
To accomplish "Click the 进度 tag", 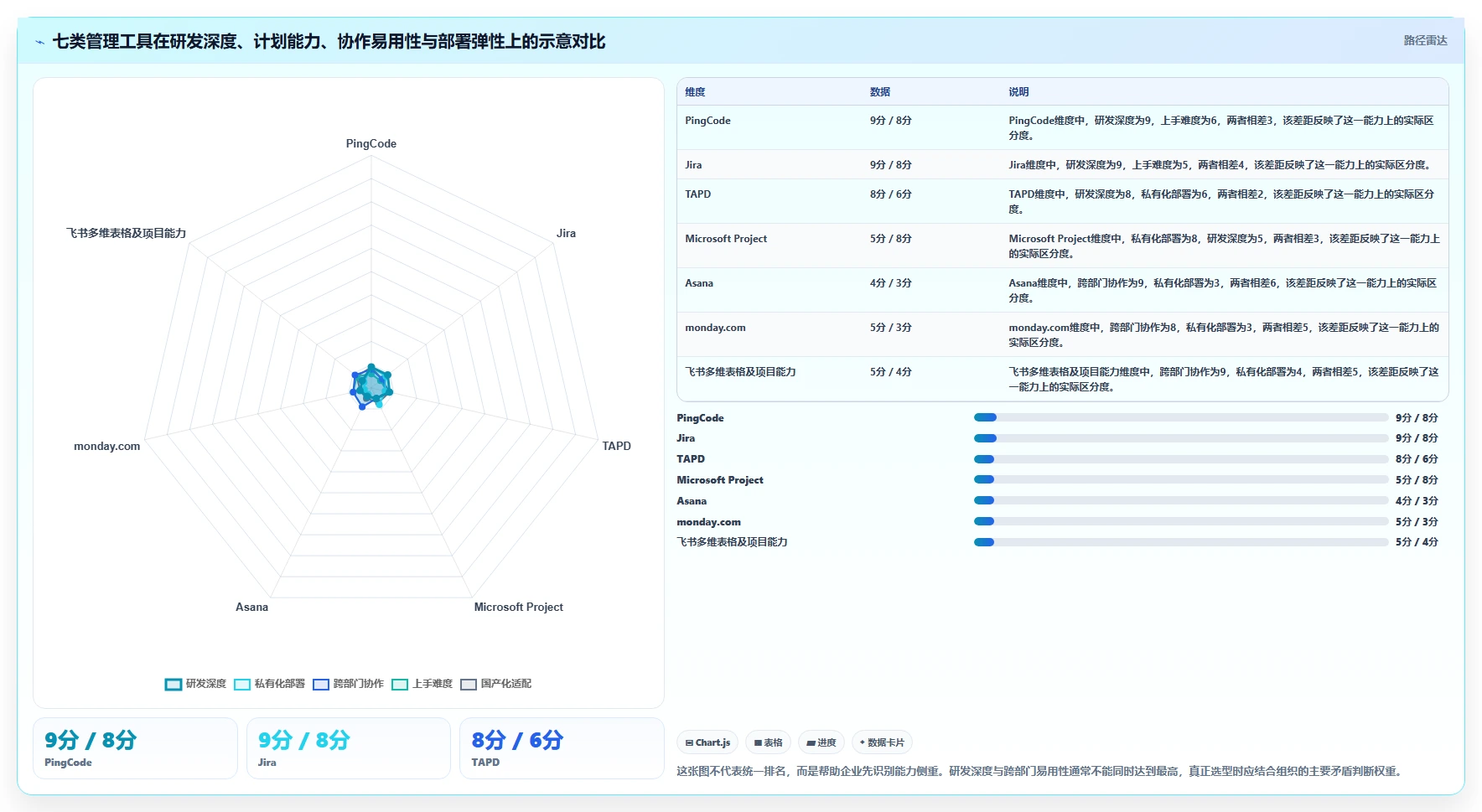I will 821,742.
